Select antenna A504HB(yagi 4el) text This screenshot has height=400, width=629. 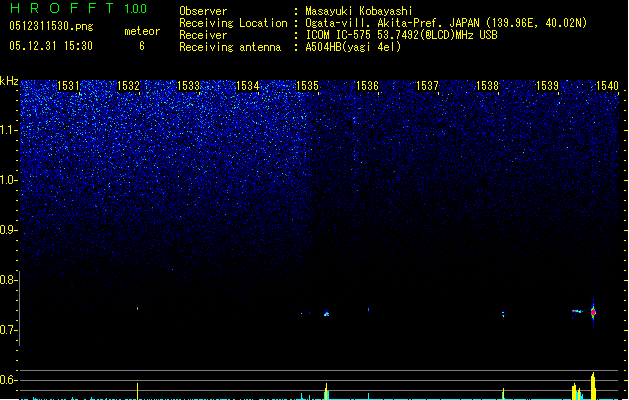pos(353,47)
